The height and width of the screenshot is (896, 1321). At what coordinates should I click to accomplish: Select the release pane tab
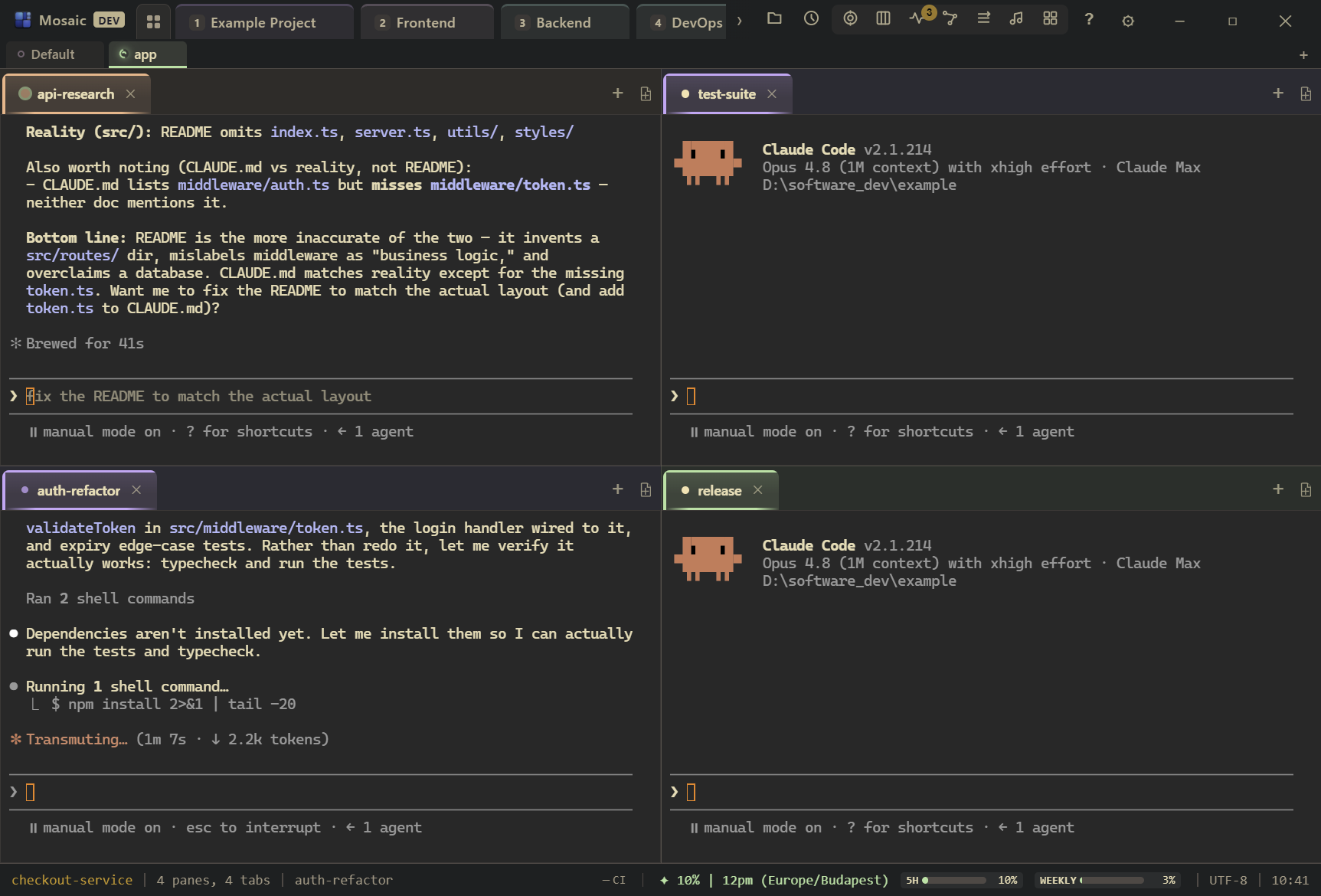[719, 491]
